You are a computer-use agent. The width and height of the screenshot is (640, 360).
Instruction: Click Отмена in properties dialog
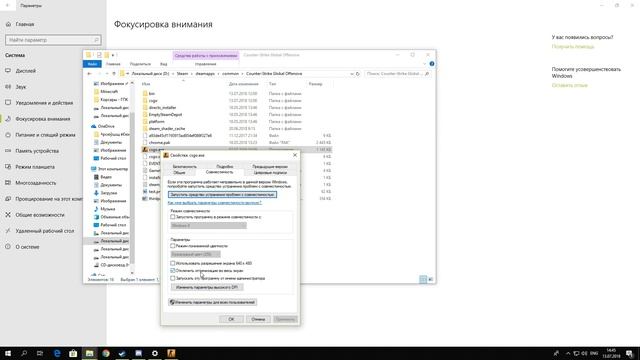point(258,319)
